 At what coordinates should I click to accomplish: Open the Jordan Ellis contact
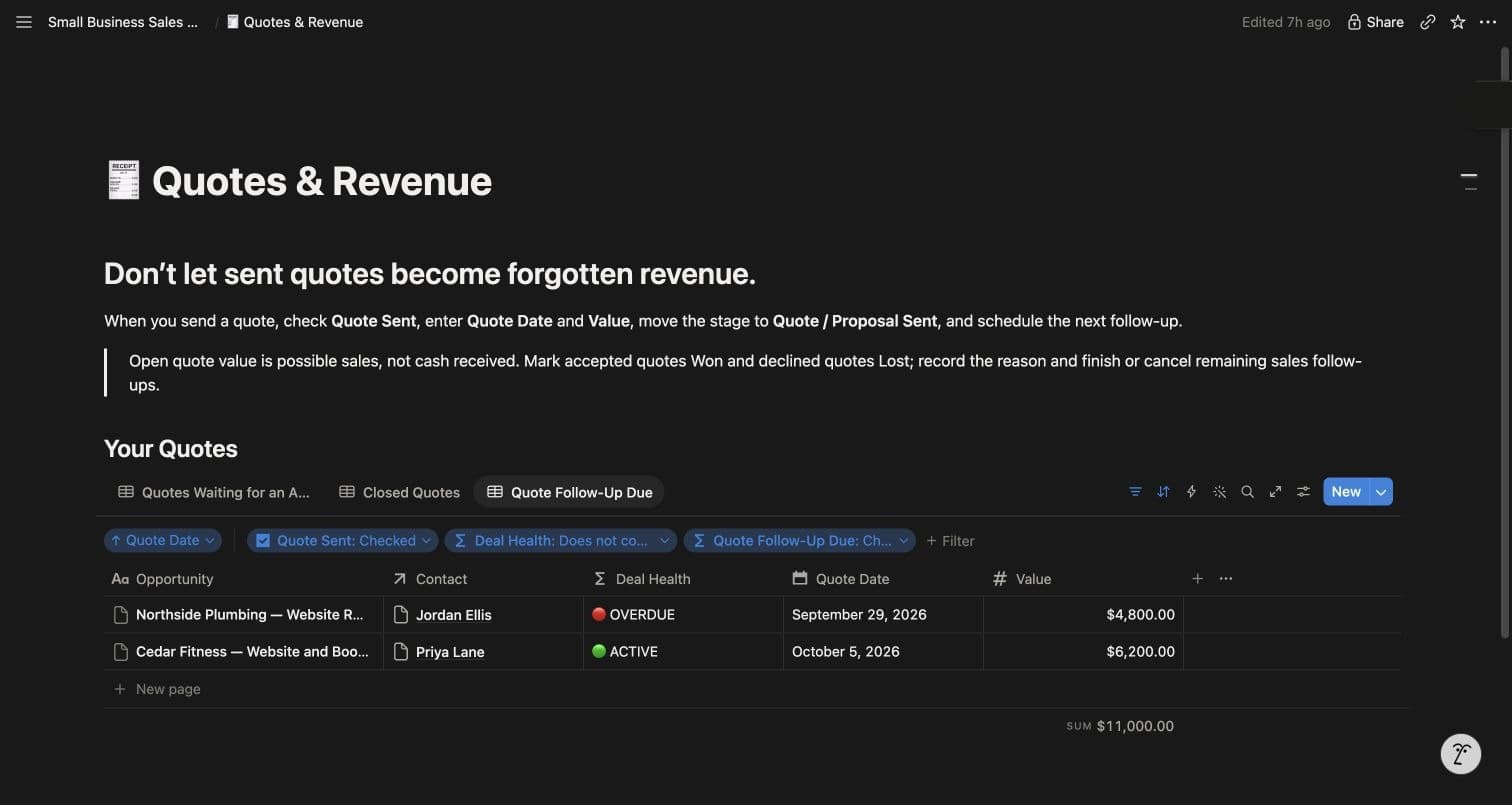click(x=454, y=615)
